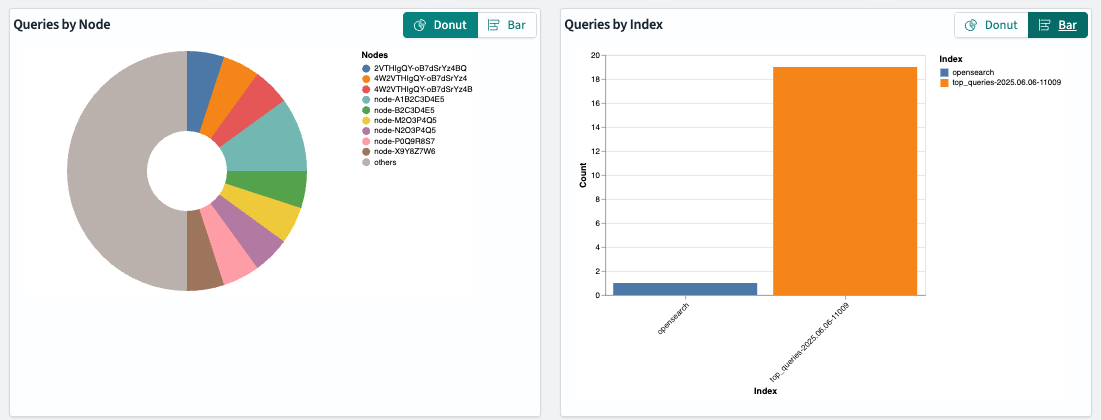This screenshot has width=1101, height=420.
Task: Click the pink node-P0Q9R8S7 legend swatch
Action: (x=366, y=141)
